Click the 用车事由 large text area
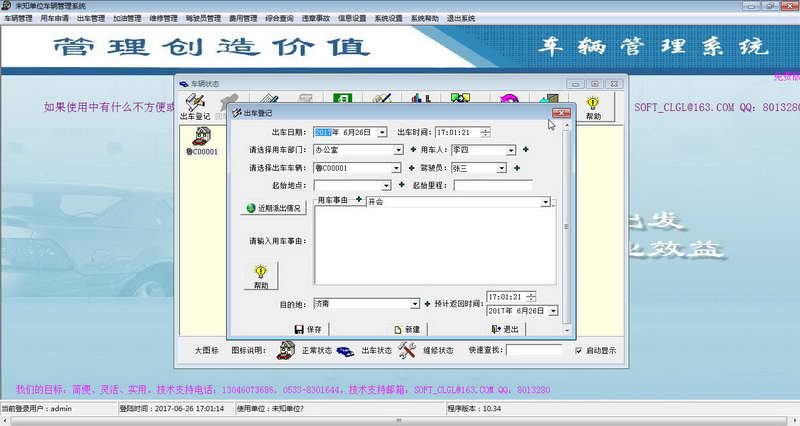The width and height of the screenshot is (800, 426). (435, 245)
